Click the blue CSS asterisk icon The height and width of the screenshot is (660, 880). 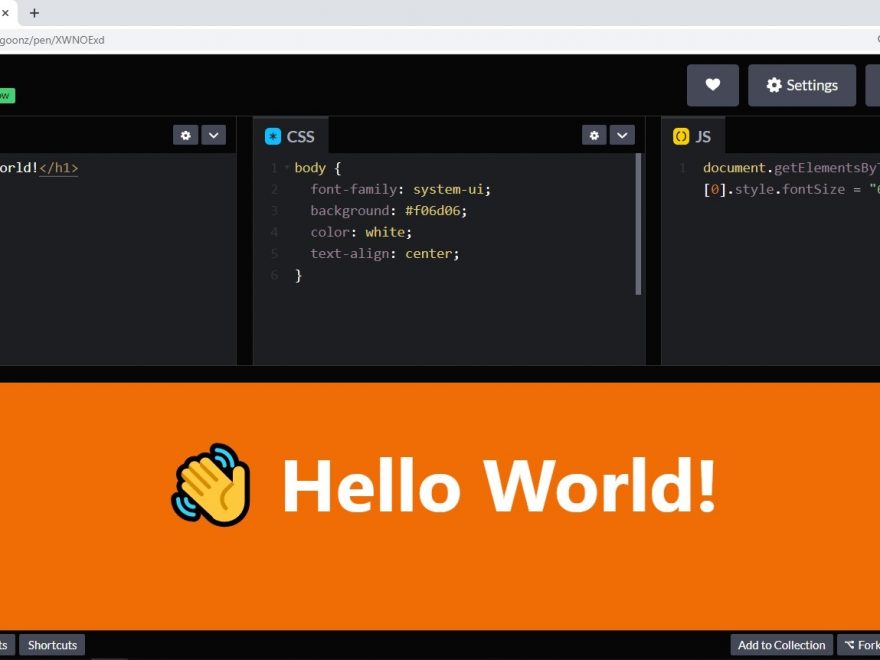[x=273, y=137]
